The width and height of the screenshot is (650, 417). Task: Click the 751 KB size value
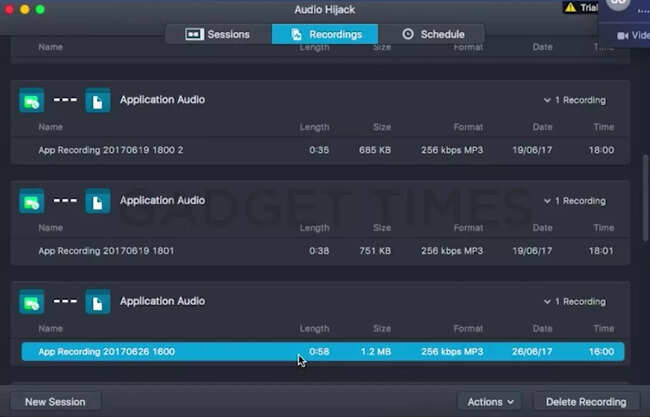(x=375, y=251)
